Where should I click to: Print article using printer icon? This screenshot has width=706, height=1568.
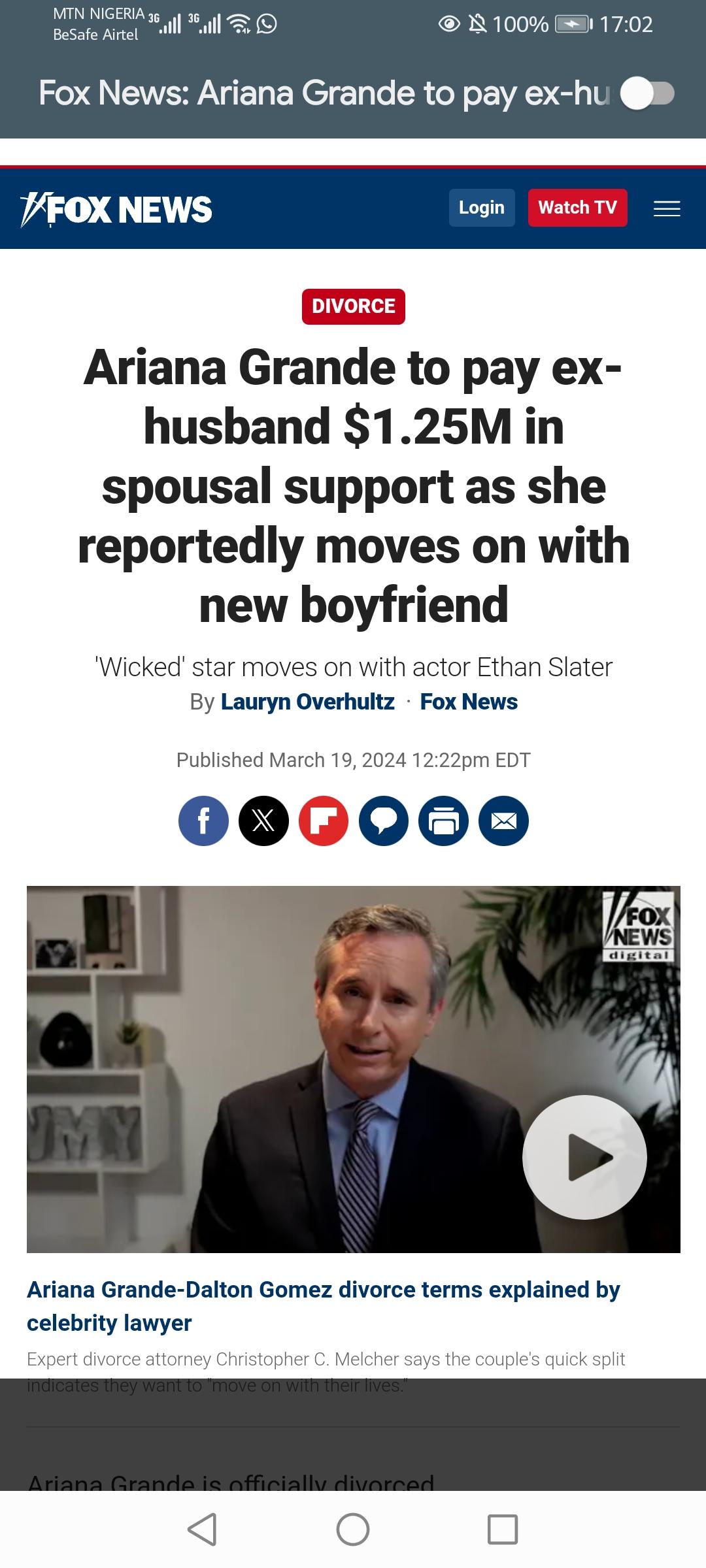[x=444, y=821]
